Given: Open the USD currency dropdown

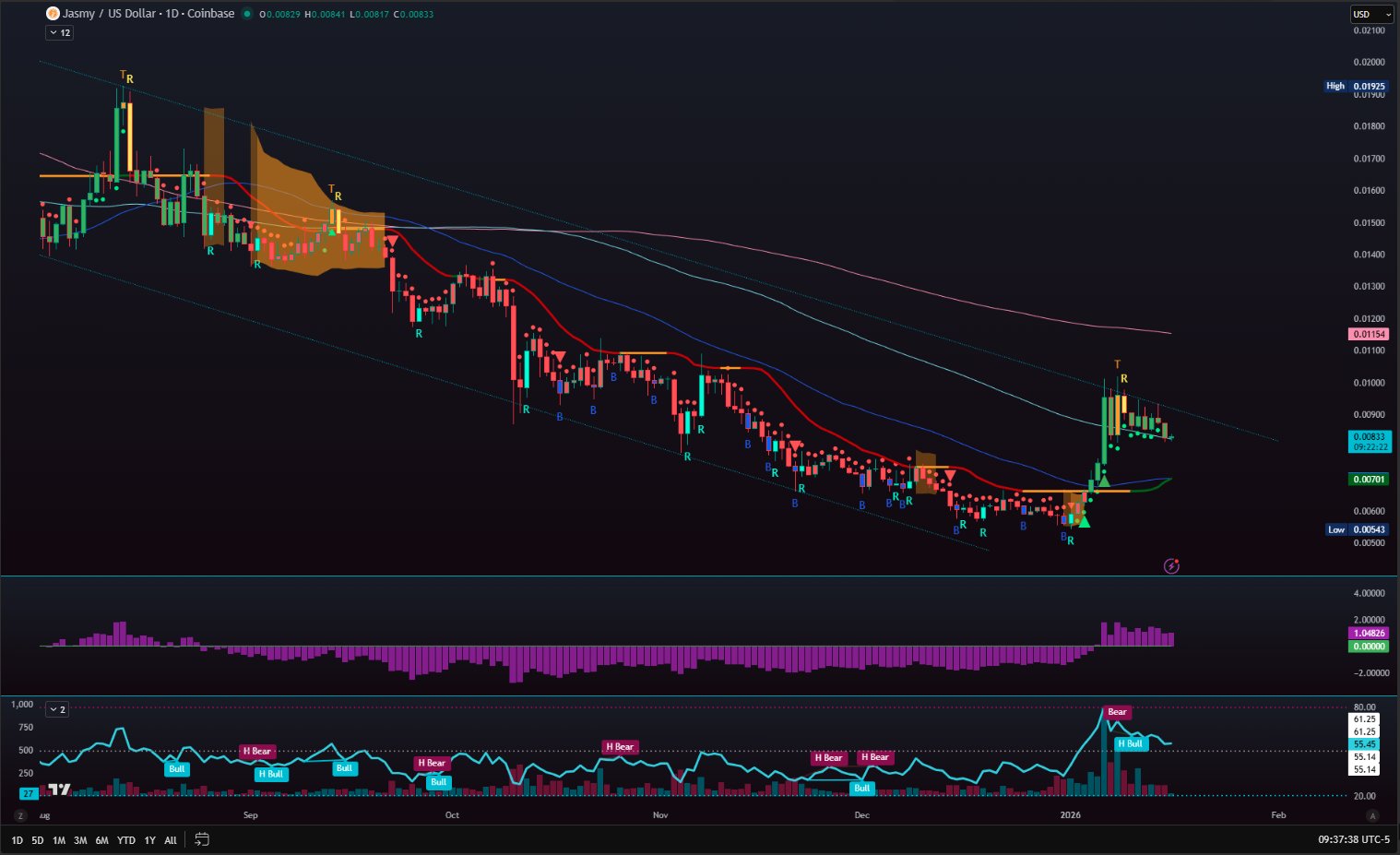Looking at the screenshot, I should click(1371, 14).
